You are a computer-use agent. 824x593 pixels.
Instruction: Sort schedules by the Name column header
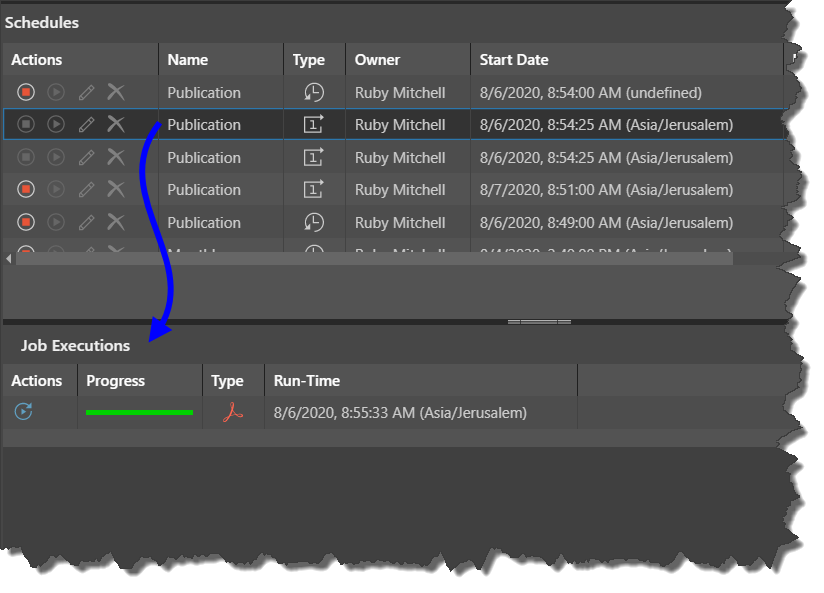(188, 60)
